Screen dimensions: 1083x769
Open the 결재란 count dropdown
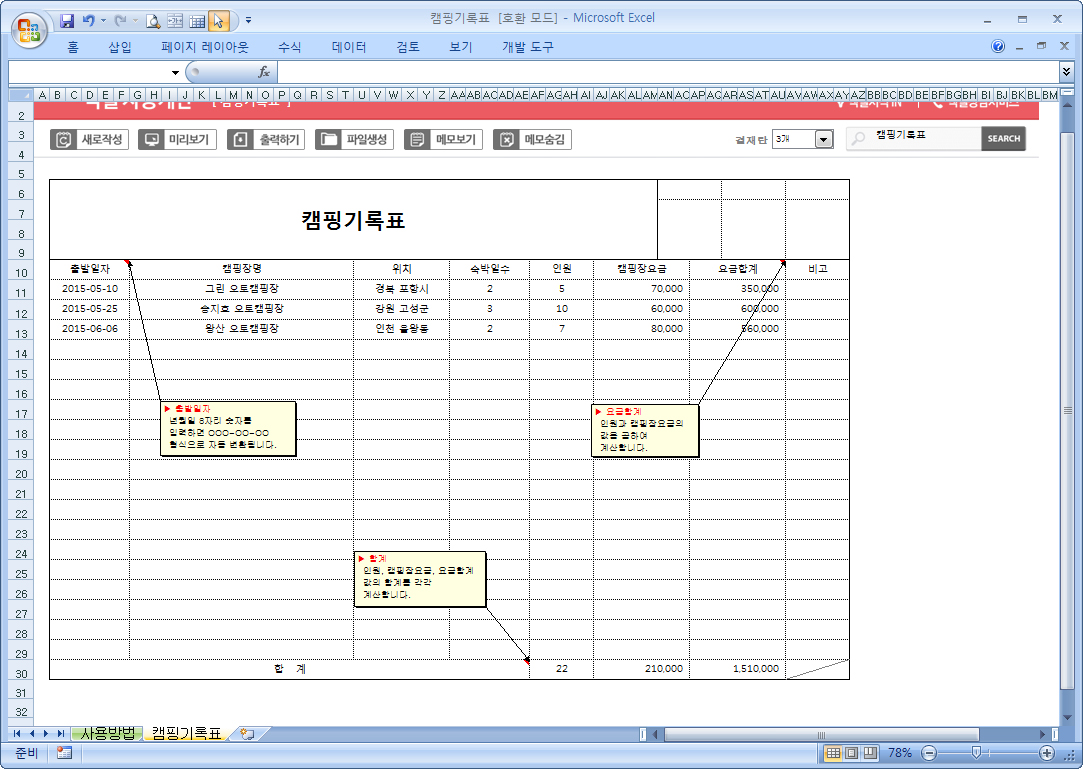[x=823, y=140]
